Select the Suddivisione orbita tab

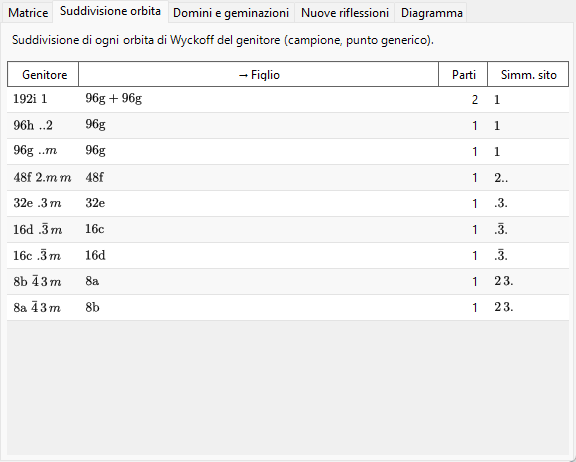coord(110,11)
